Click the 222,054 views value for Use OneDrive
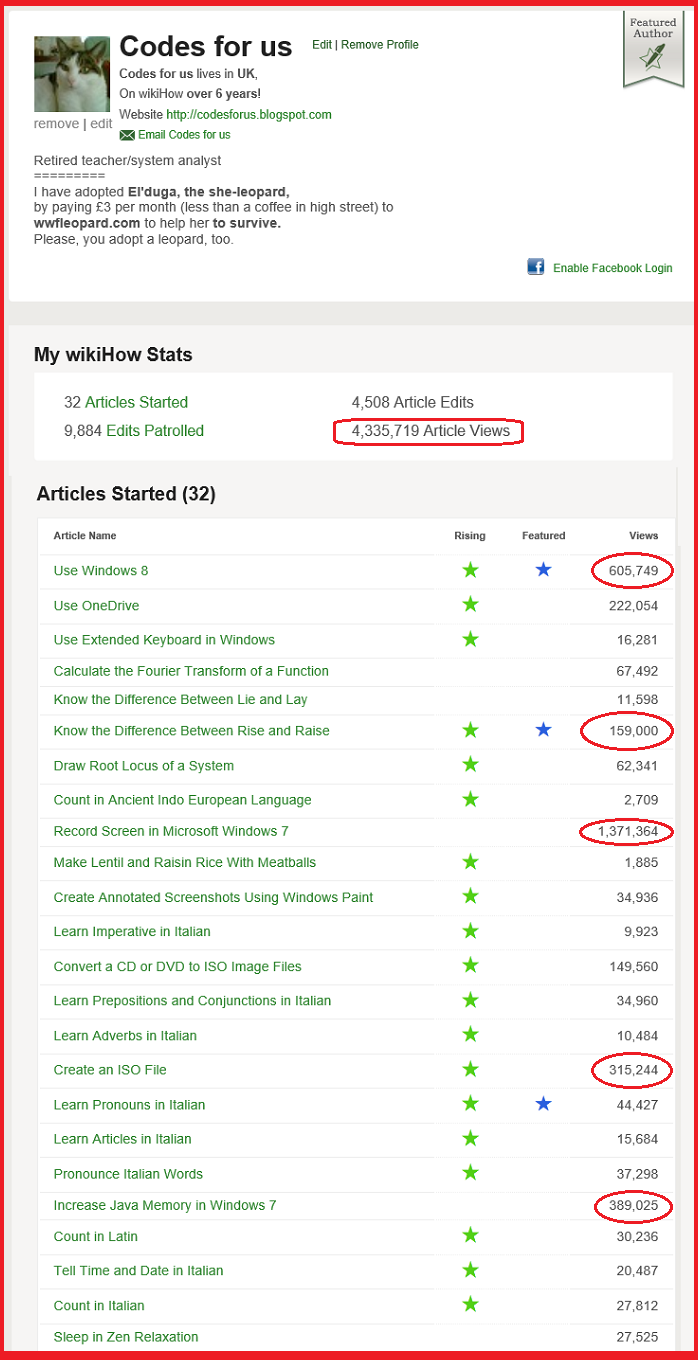Viewport: 698px width, 1360px height. click(x=634, y=606)
